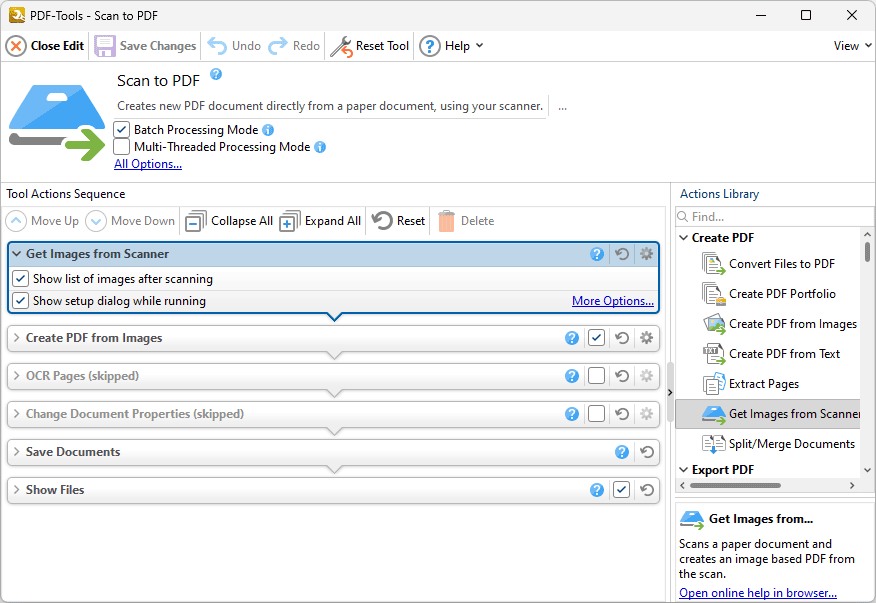Click the Actions Library vertical scrollbar thumb
This screenshot has height=603, width=876.
(x=867, y=251)
